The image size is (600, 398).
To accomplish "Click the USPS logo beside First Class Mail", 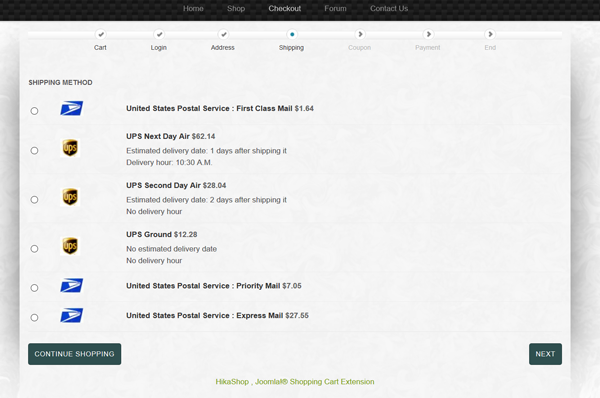I will click(x=72, y=108).
